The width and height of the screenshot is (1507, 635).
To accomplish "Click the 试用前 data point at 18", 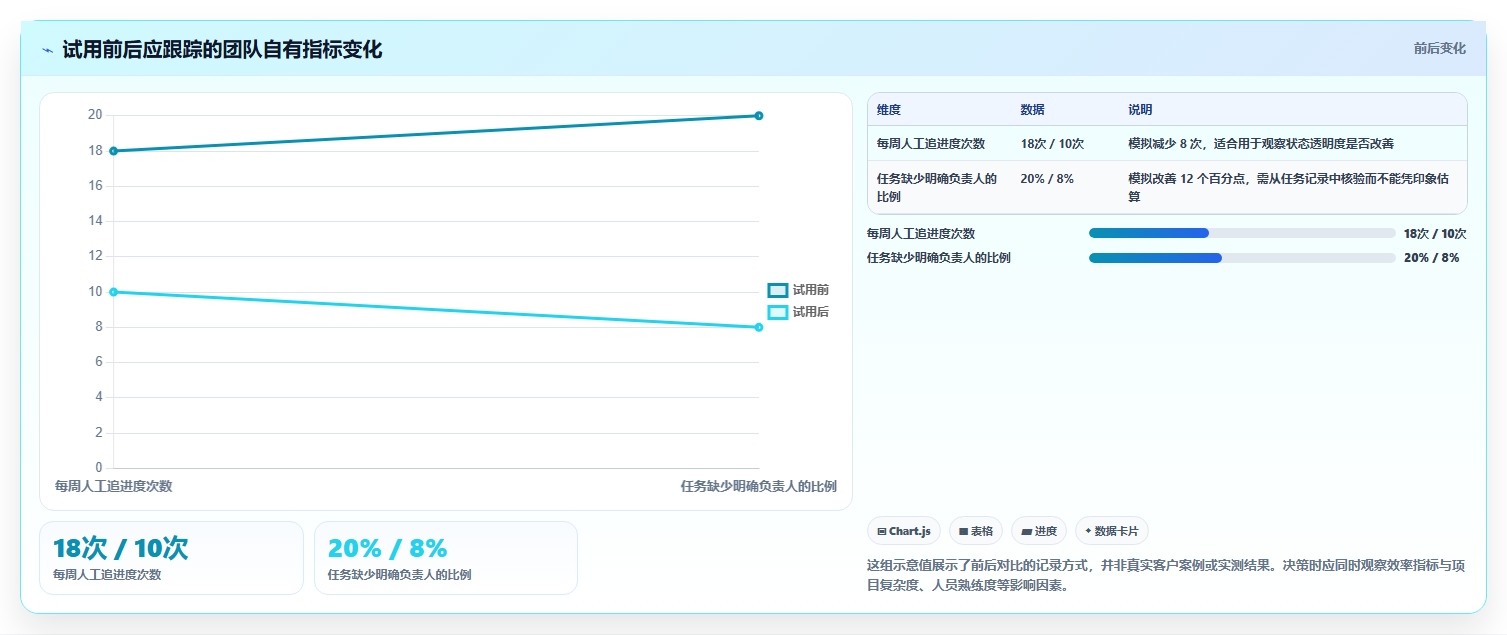I will [x=113, y=151].
